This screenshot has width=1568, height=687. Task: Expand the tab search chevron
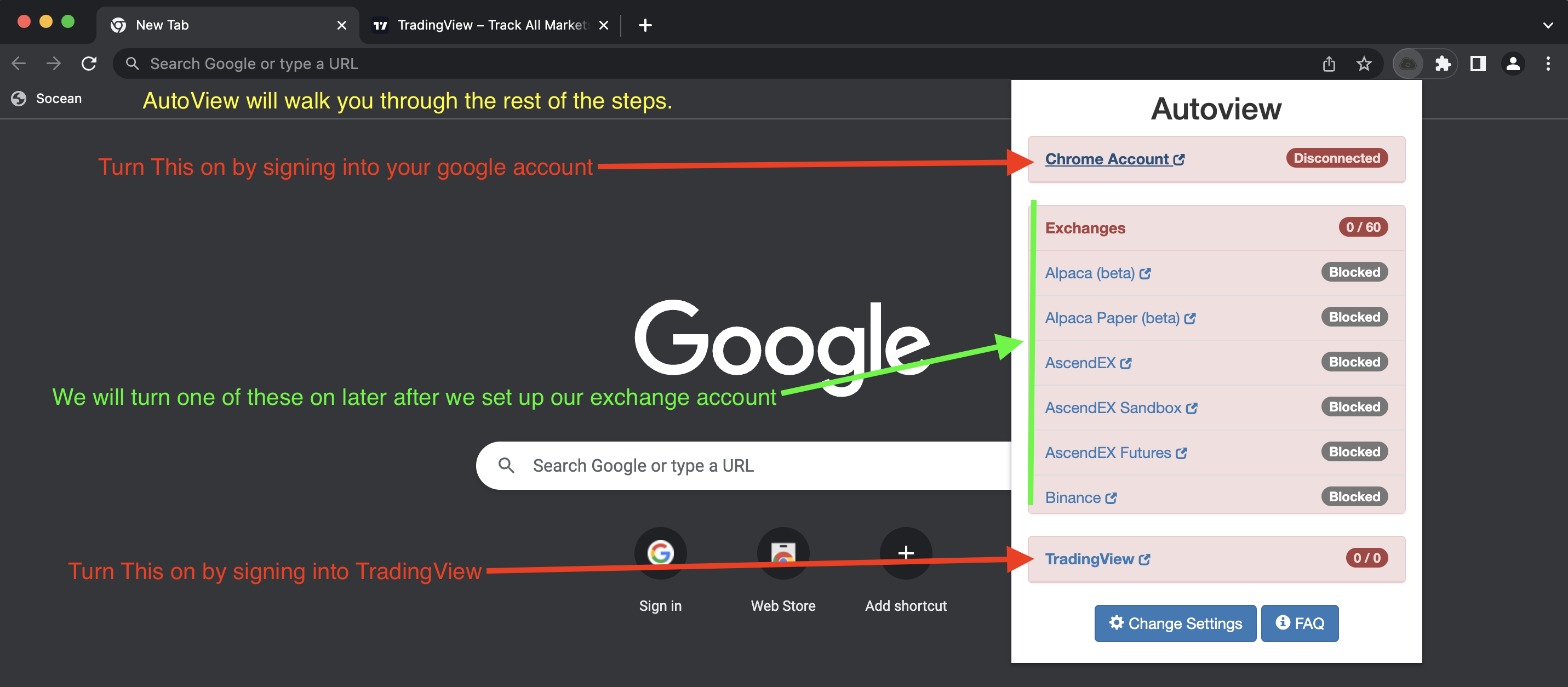[x=1548, y=25]
